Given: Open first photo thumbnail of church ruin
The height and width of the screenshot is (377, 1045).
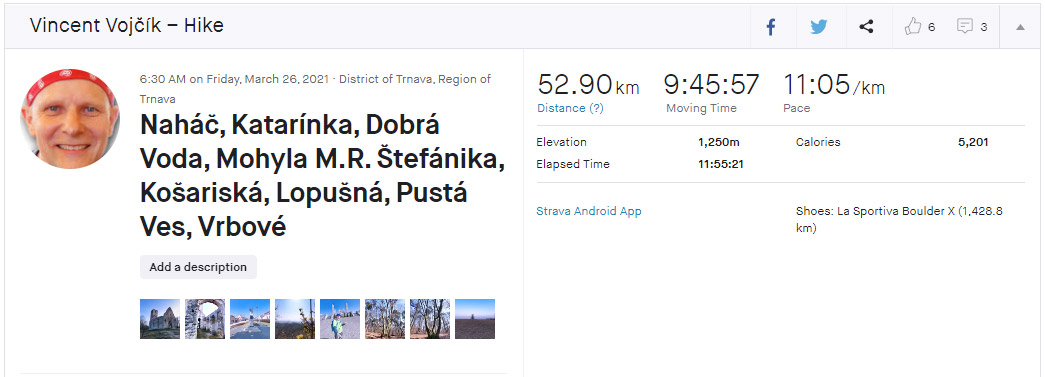Looking at the screenshot, I should point(160,319).
